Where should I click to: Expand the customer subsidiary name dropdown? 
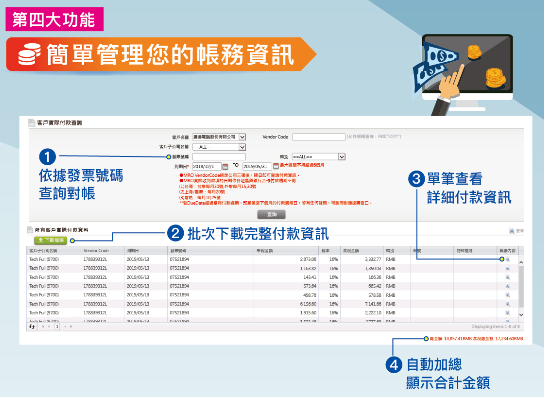[x=242, y=147]
